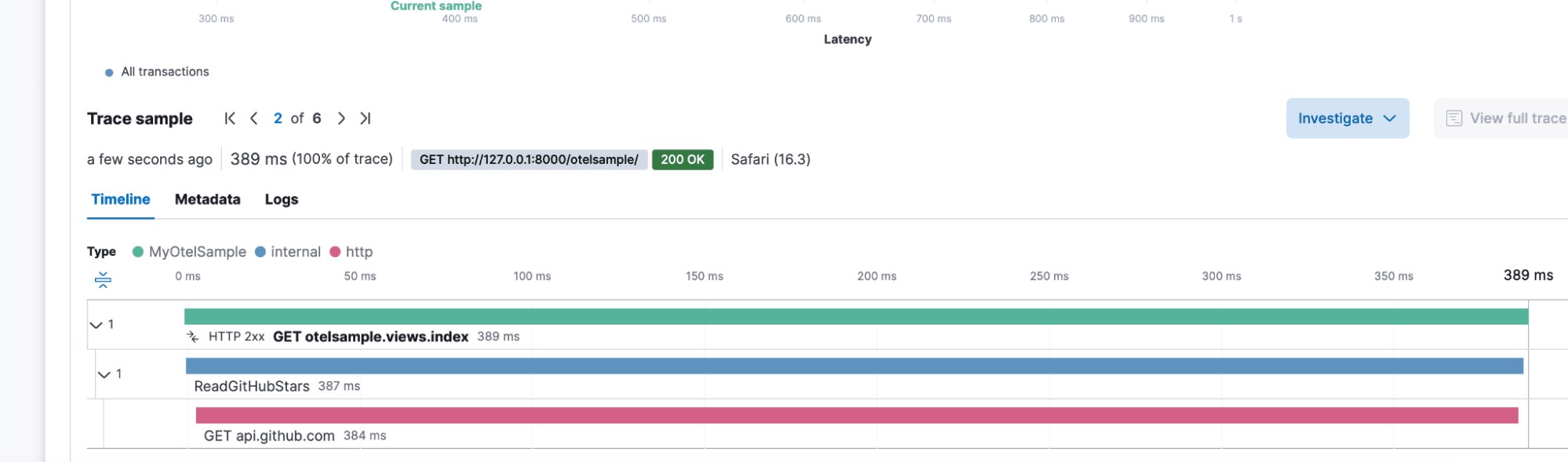Click the green otelsample.views.index span bar

point(856,316)
